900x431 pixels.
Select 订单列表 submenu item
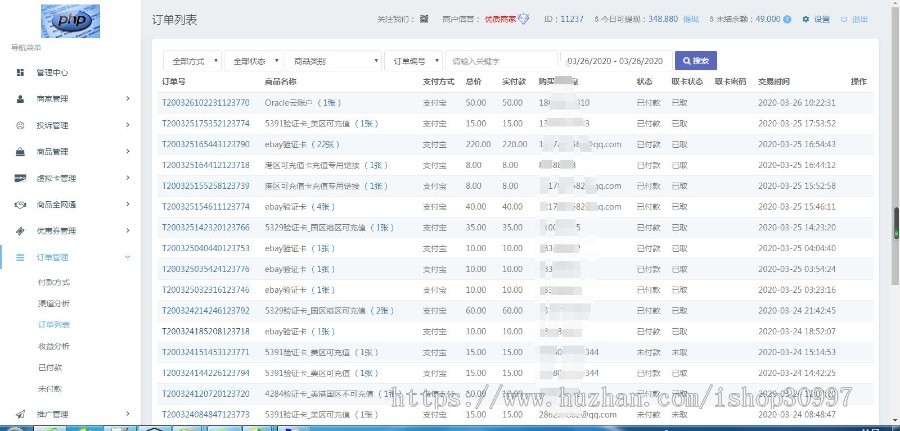click(x=54, y=325)
